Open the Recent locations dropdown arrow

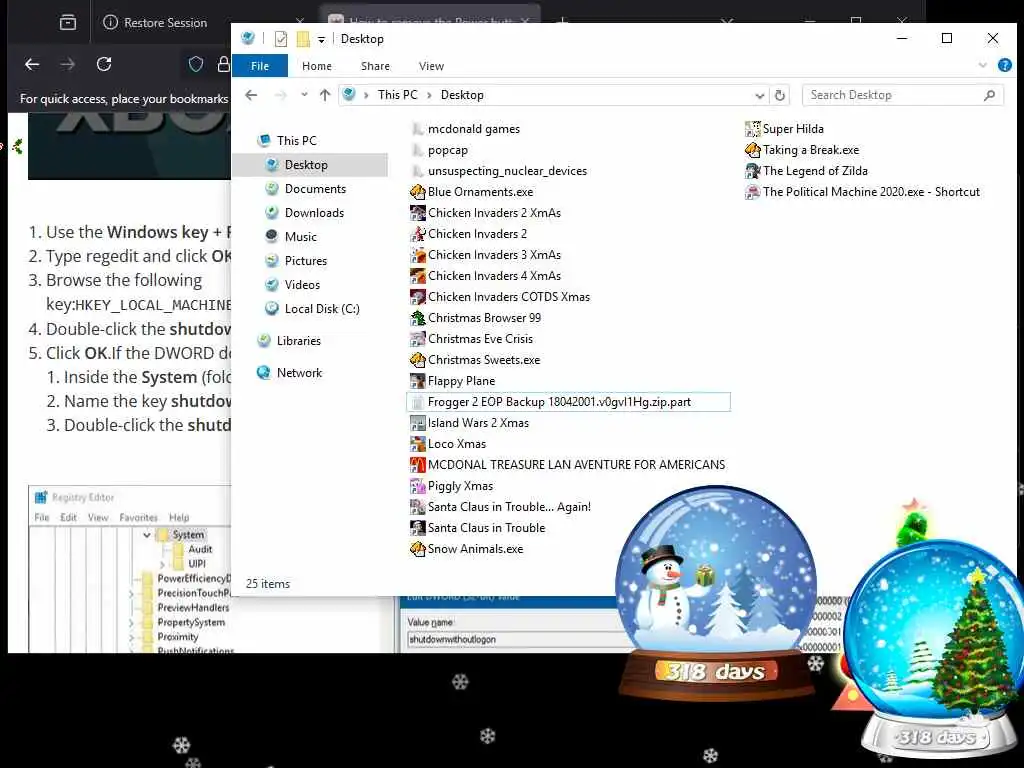coord(304,95)
